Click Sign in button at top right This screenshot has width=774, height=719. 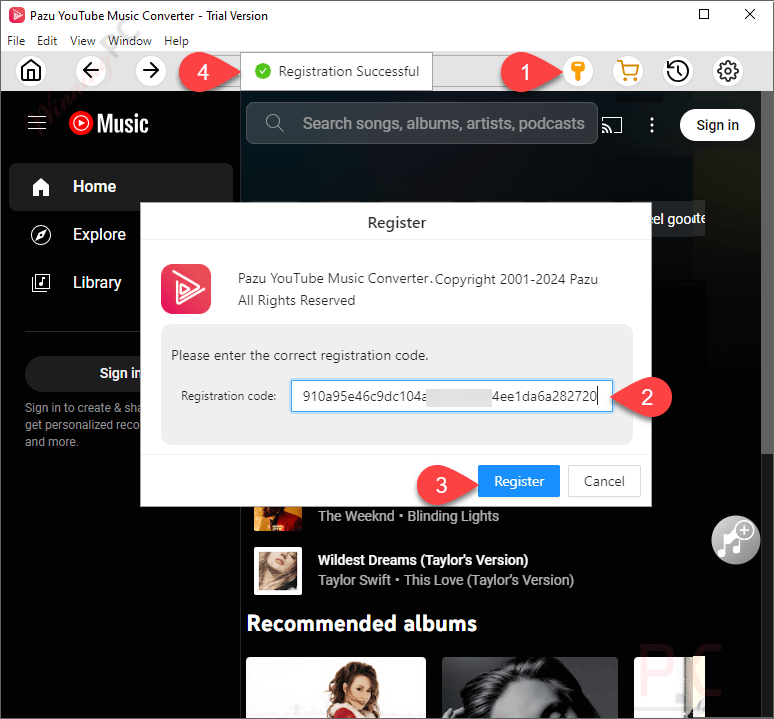[x=717, y=125]
